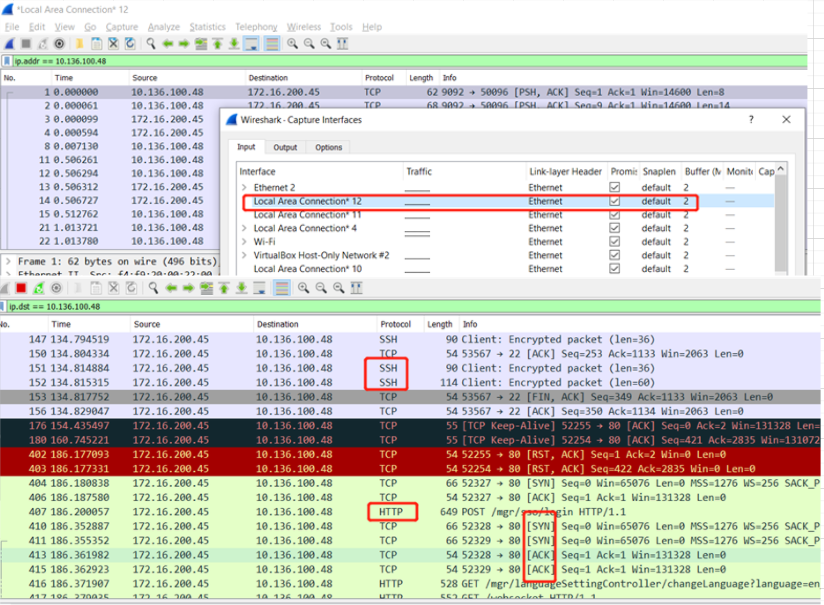
Task: Save the capture file from the top toolbar
Action: coord(97,44)
